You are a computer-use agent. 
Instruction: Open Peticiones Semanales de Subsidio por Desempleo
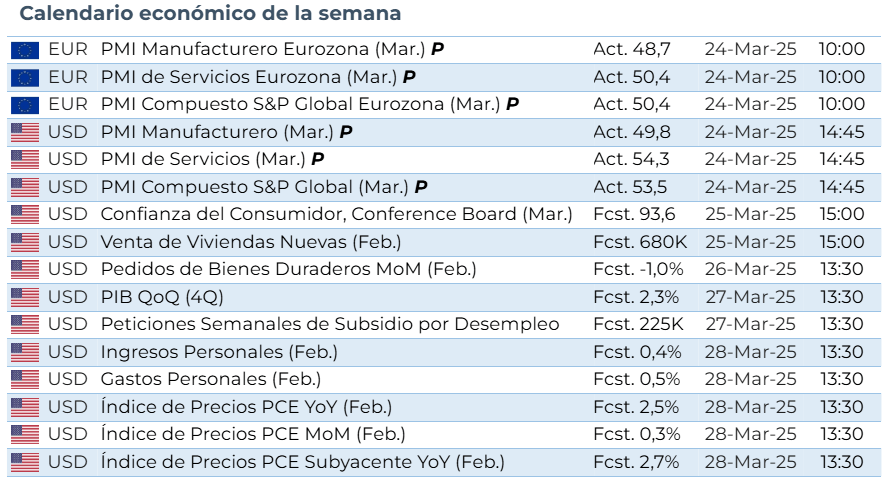coord(330,324)
